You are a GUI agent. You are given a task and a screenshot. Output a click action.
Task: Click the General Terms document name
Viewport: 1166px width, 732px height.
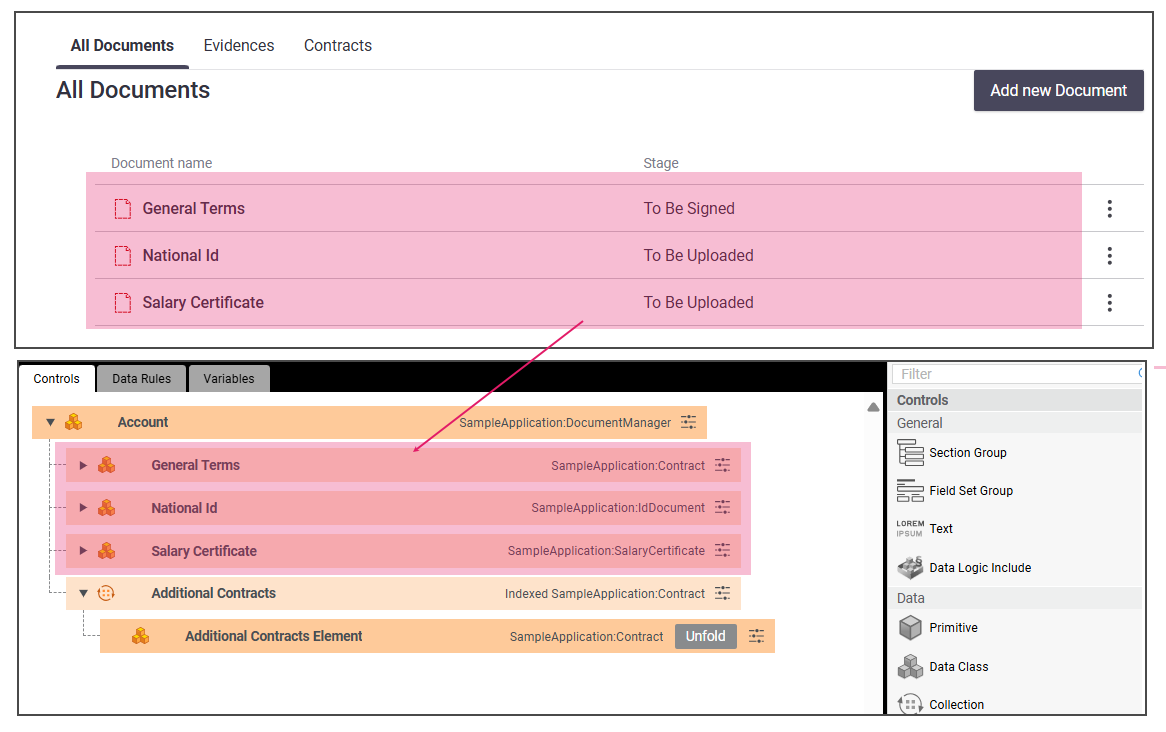pyautogui.click(x=193, y=209)
